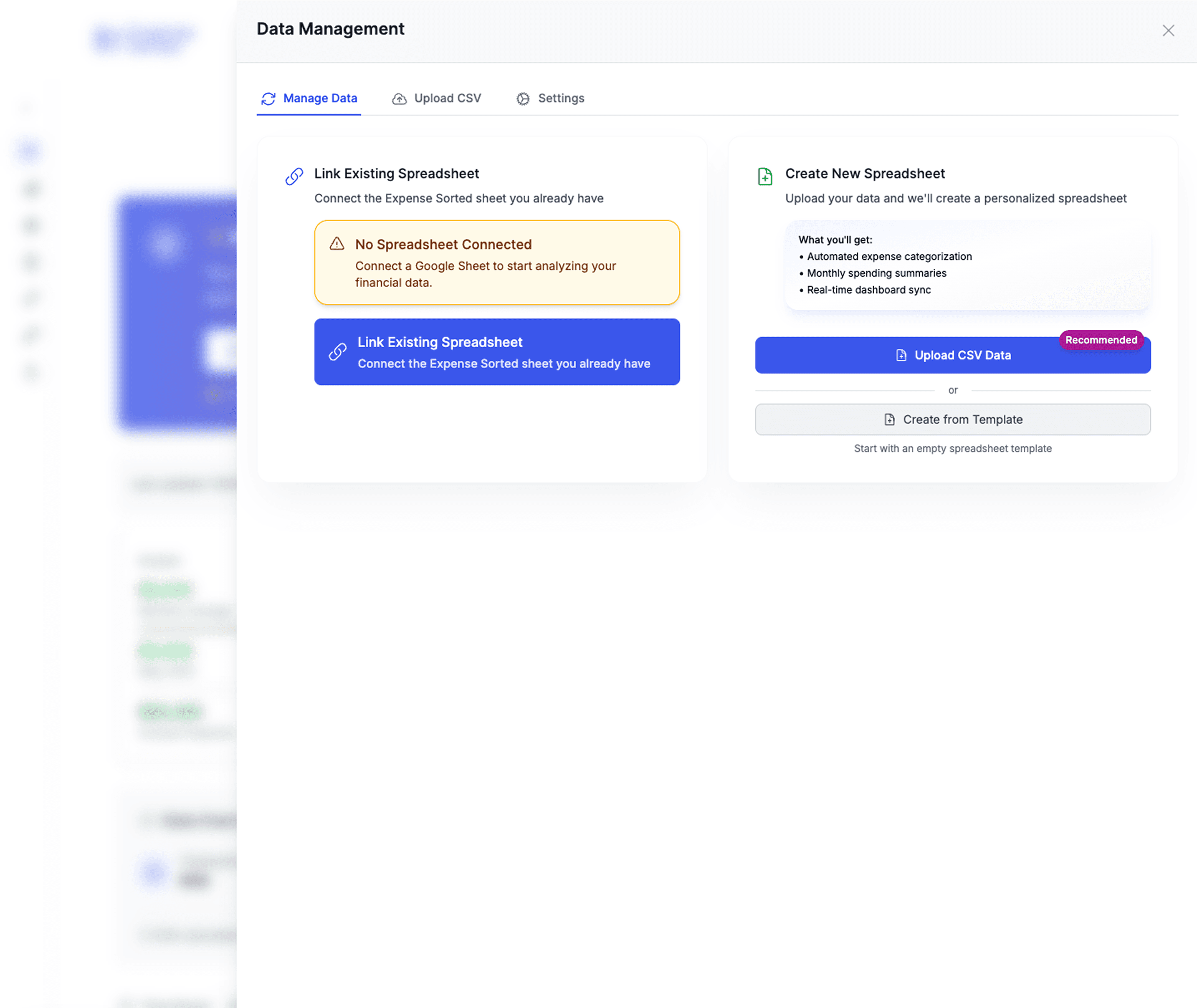Click the cloud upload icon on Upload CSV
This screenshot has height=1008, width=1197.
click(399, 99)
